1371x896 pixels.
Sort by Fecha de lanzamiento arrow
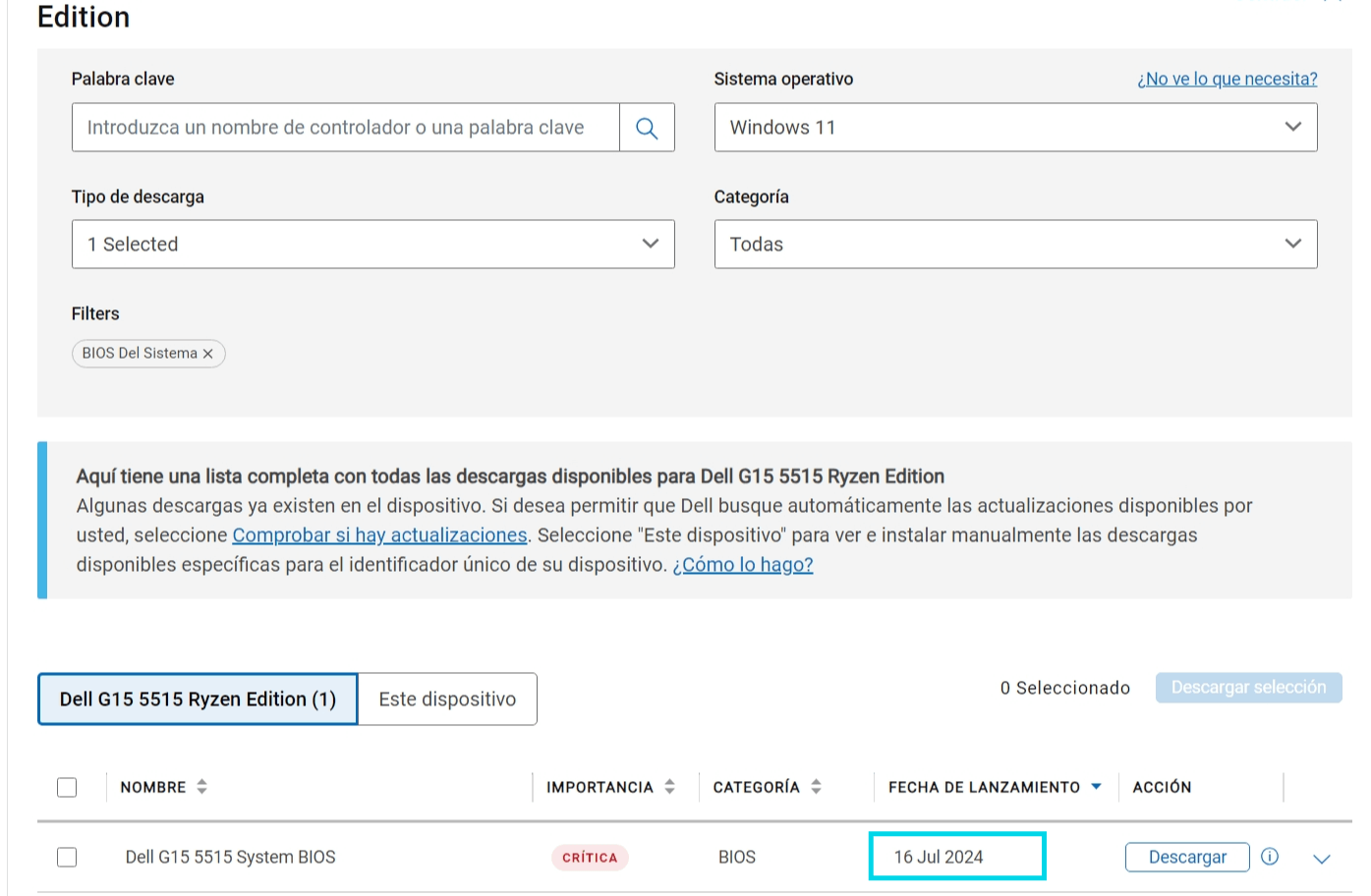pyautogui.click(x=1096, y=787)
